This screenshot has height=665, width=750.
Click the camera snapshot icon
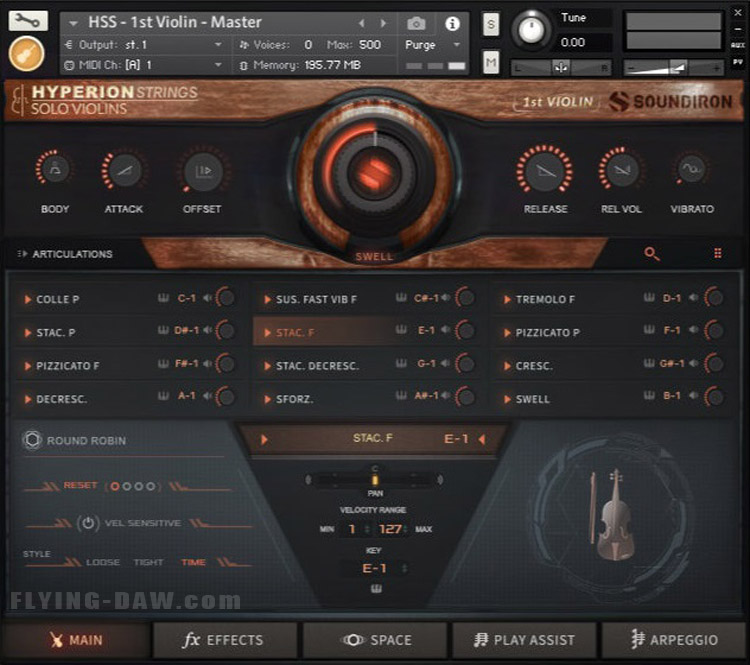click(416, 23)
